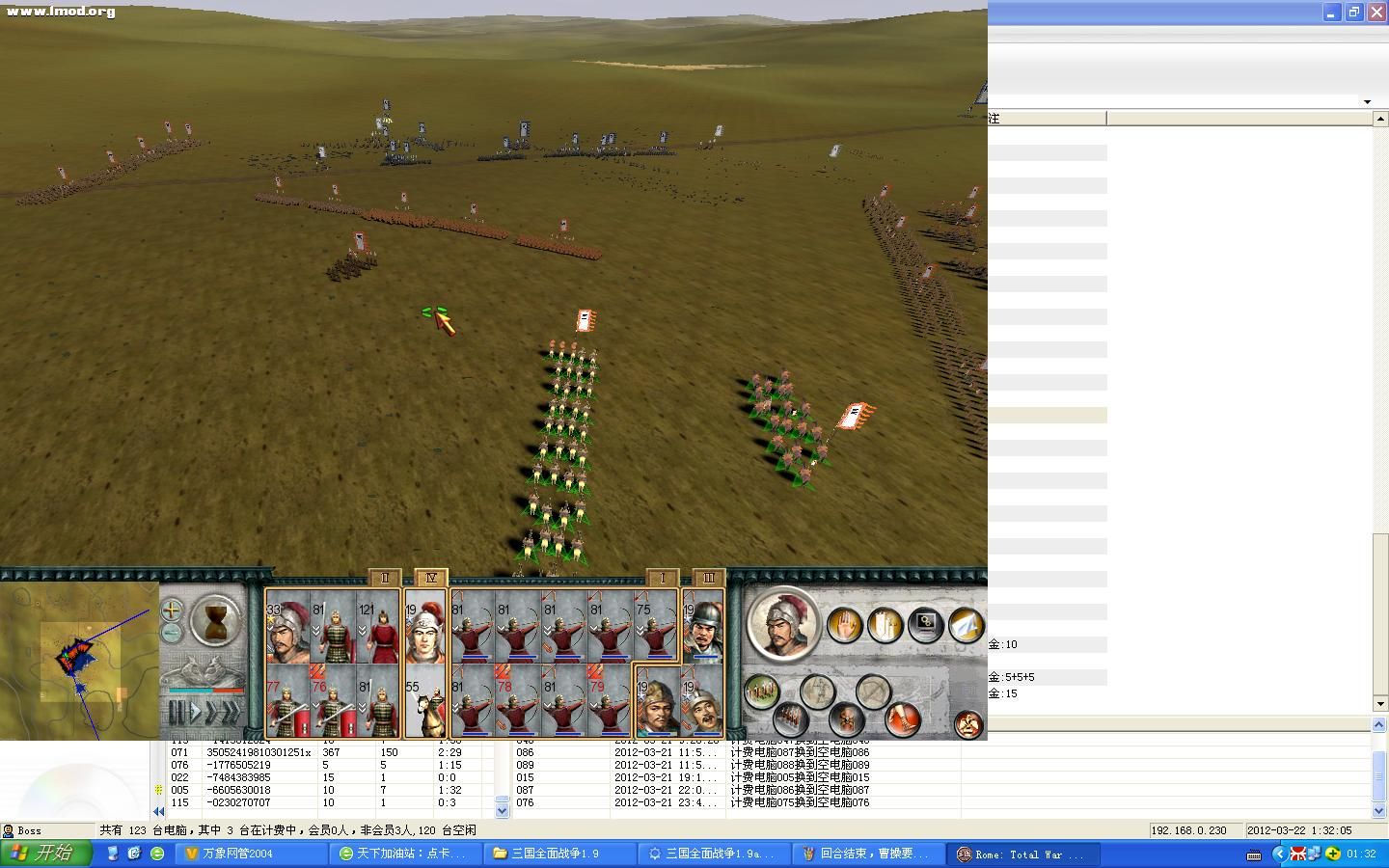Zoom in minimap with plus button
The height and width of the screenshot is (868, 1389).
[172, 610]
